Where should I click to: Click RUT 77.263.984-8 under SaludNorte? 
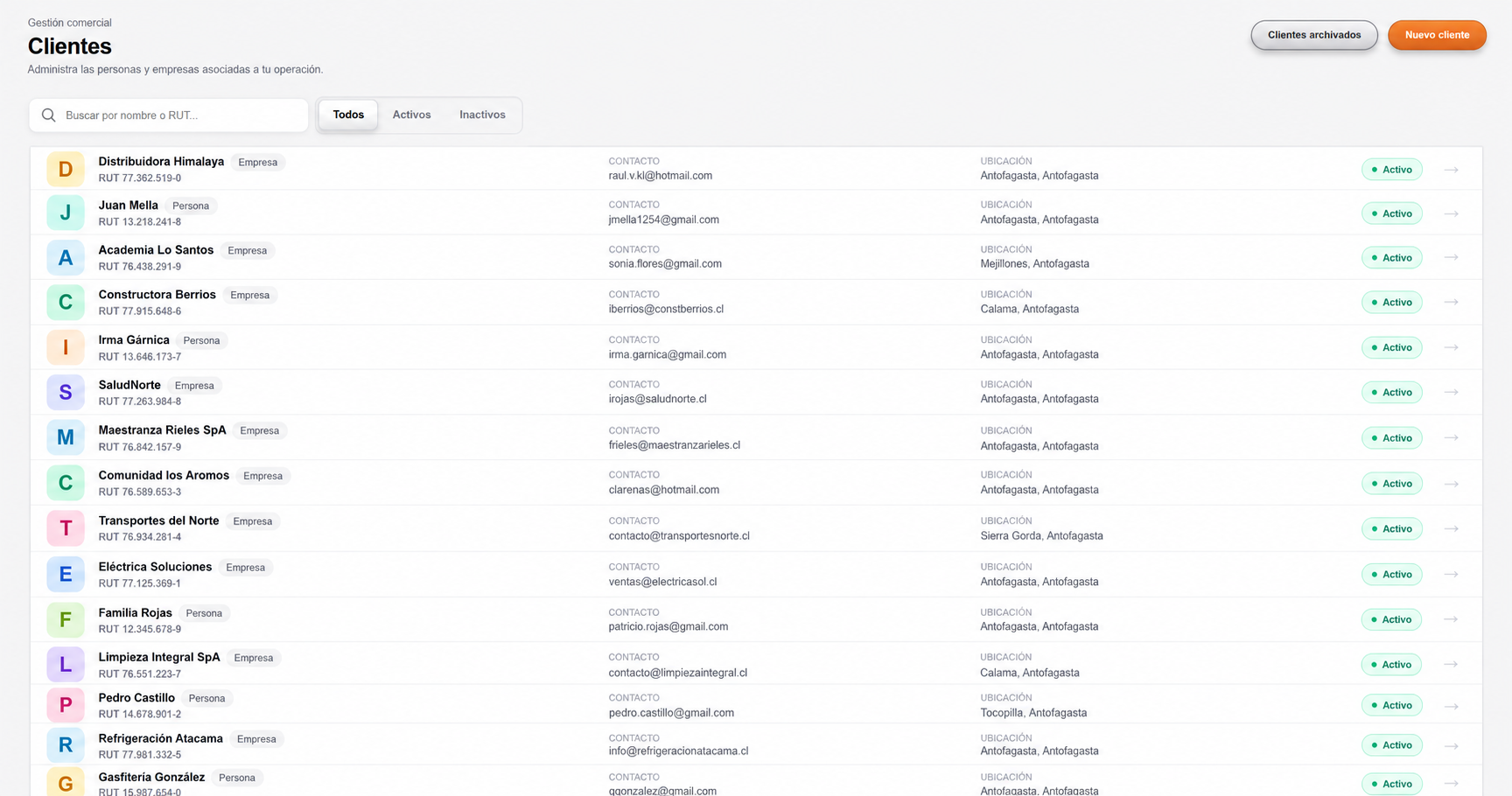140,401
